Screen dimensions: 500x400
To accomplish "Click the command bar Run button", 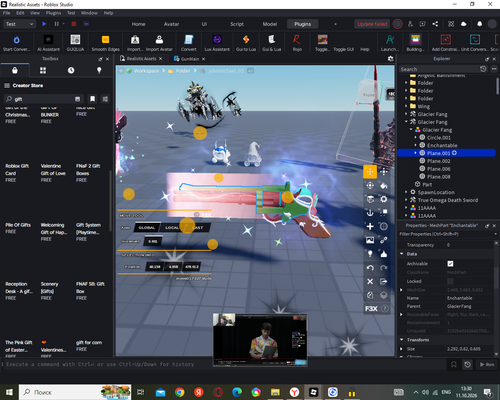I will [486, 364].
